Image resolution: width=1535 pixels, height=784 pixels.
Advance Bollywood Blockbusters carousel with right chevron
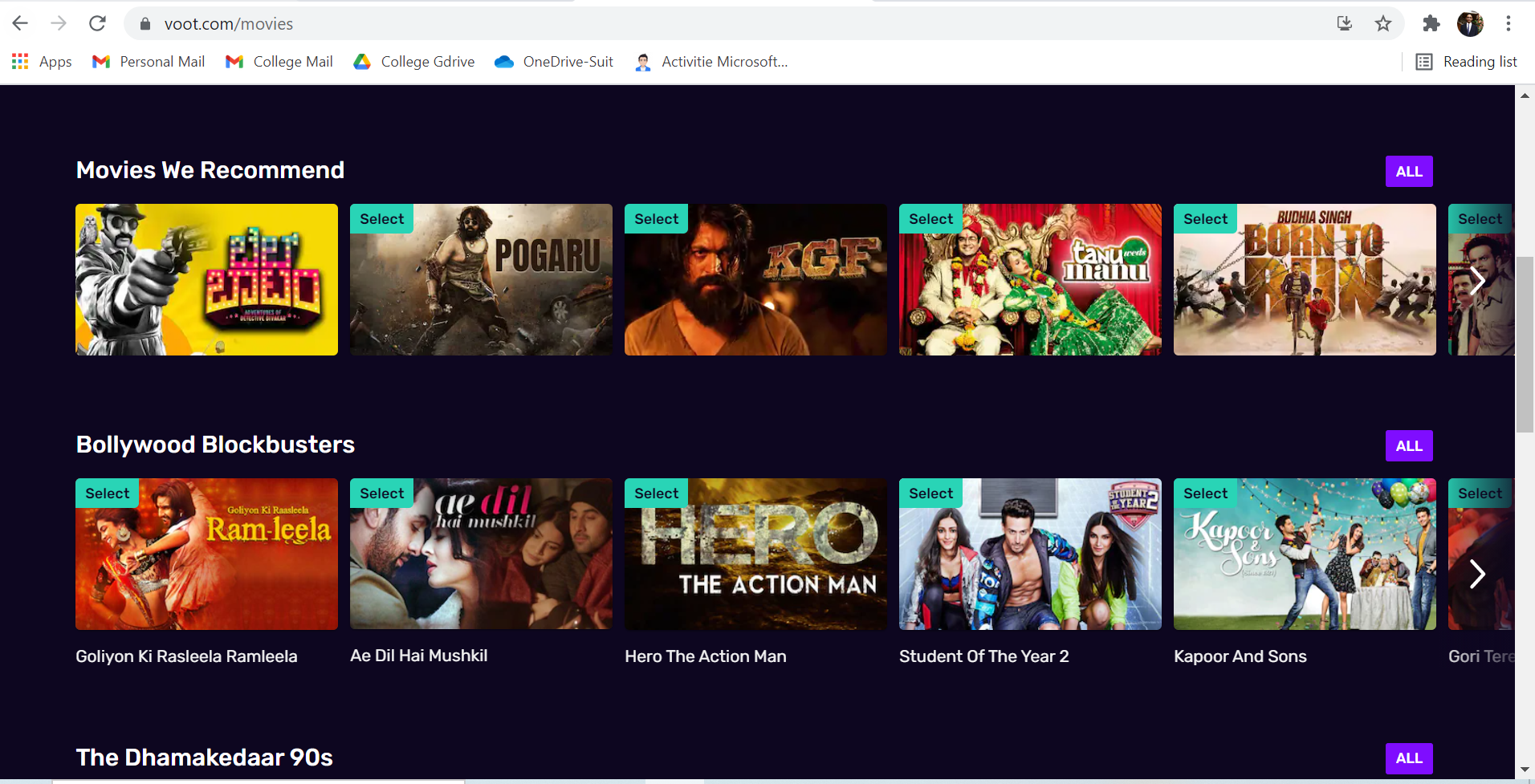1476,574
